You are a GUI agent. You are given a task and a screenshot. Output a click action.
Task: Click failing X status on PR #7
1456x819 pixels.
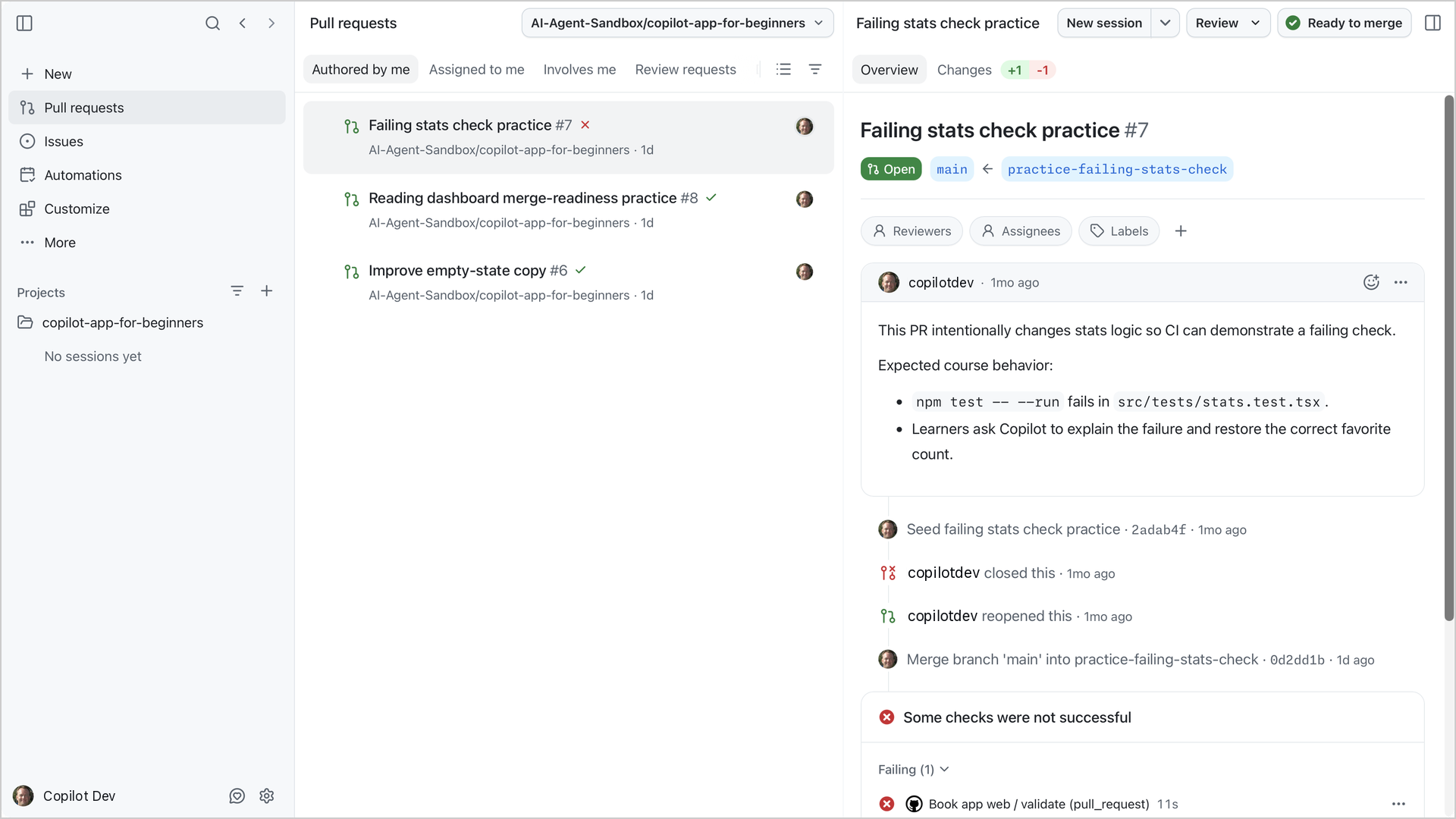[x=585, y=125]
